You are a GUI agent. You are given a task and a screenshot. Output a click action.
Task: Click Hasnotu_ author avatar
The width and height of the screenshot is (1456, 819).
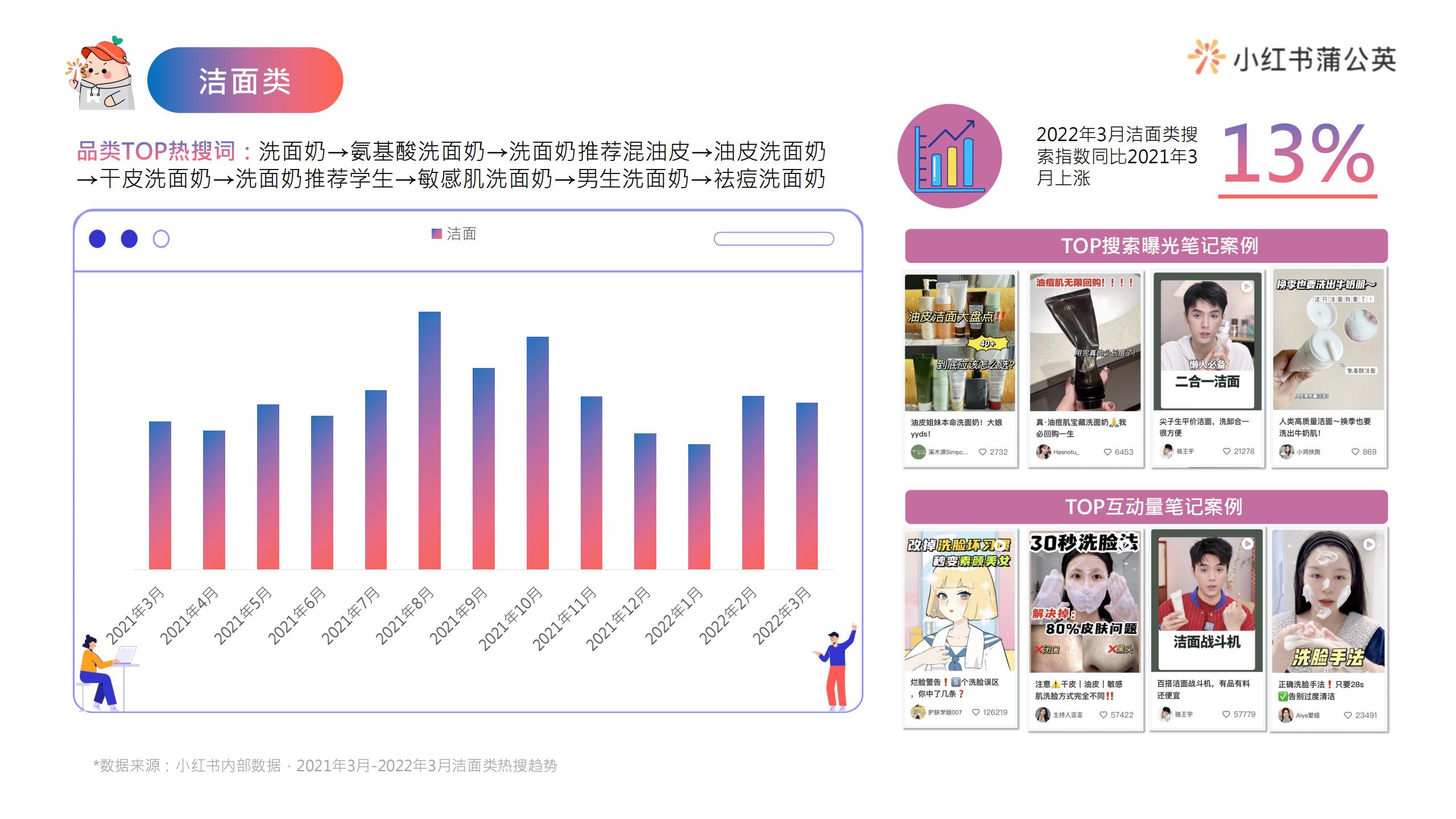click(x=1043, y=452)
